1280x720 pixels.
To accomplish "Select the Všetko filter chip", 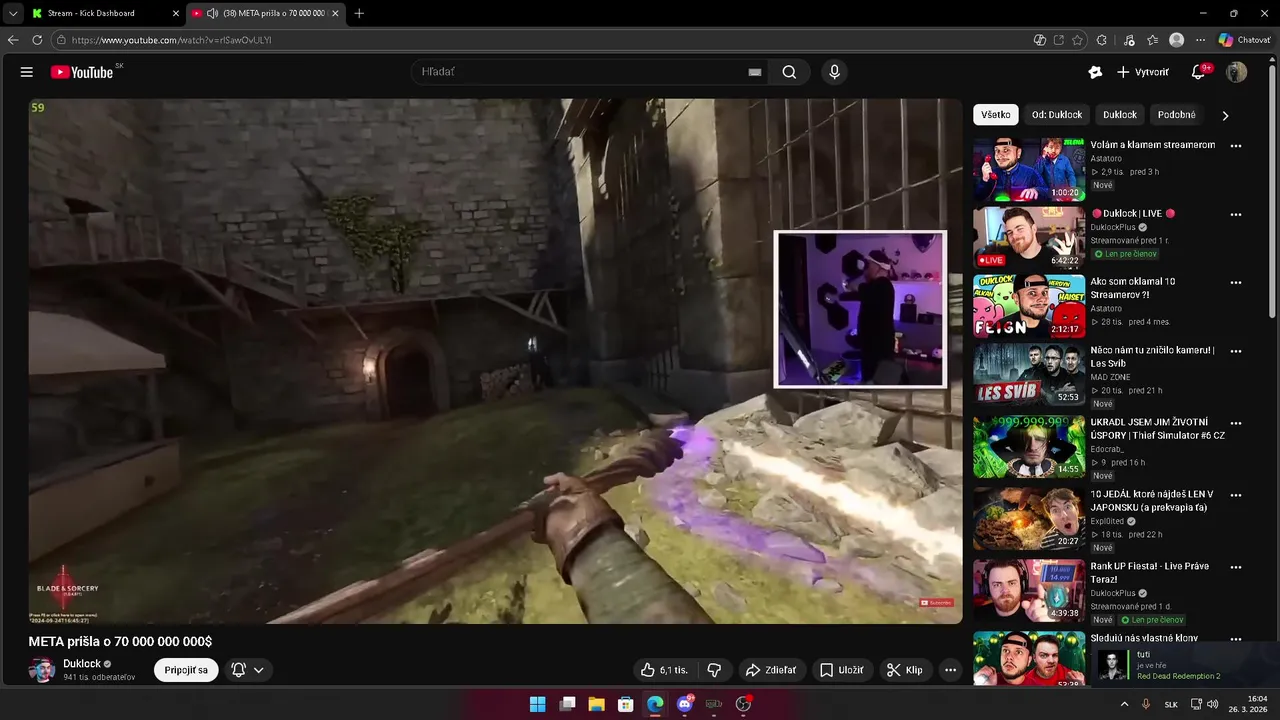I will [995, 115].
